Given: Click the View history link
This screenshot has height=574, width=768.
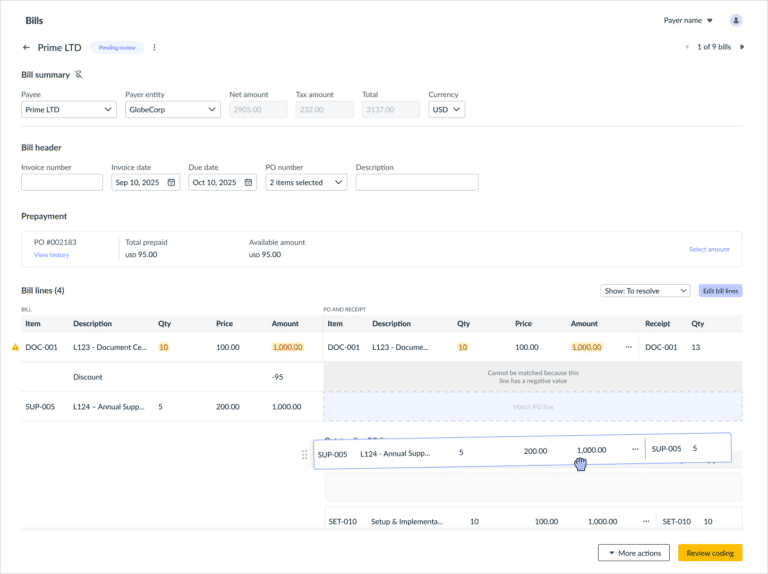Looking at the screenshot, I should 51,255.
